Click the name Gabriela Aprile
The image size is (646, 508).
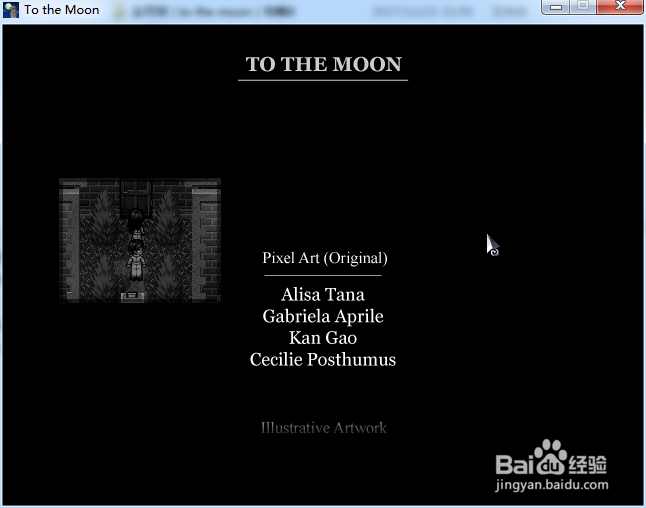[x=323, y=316]
